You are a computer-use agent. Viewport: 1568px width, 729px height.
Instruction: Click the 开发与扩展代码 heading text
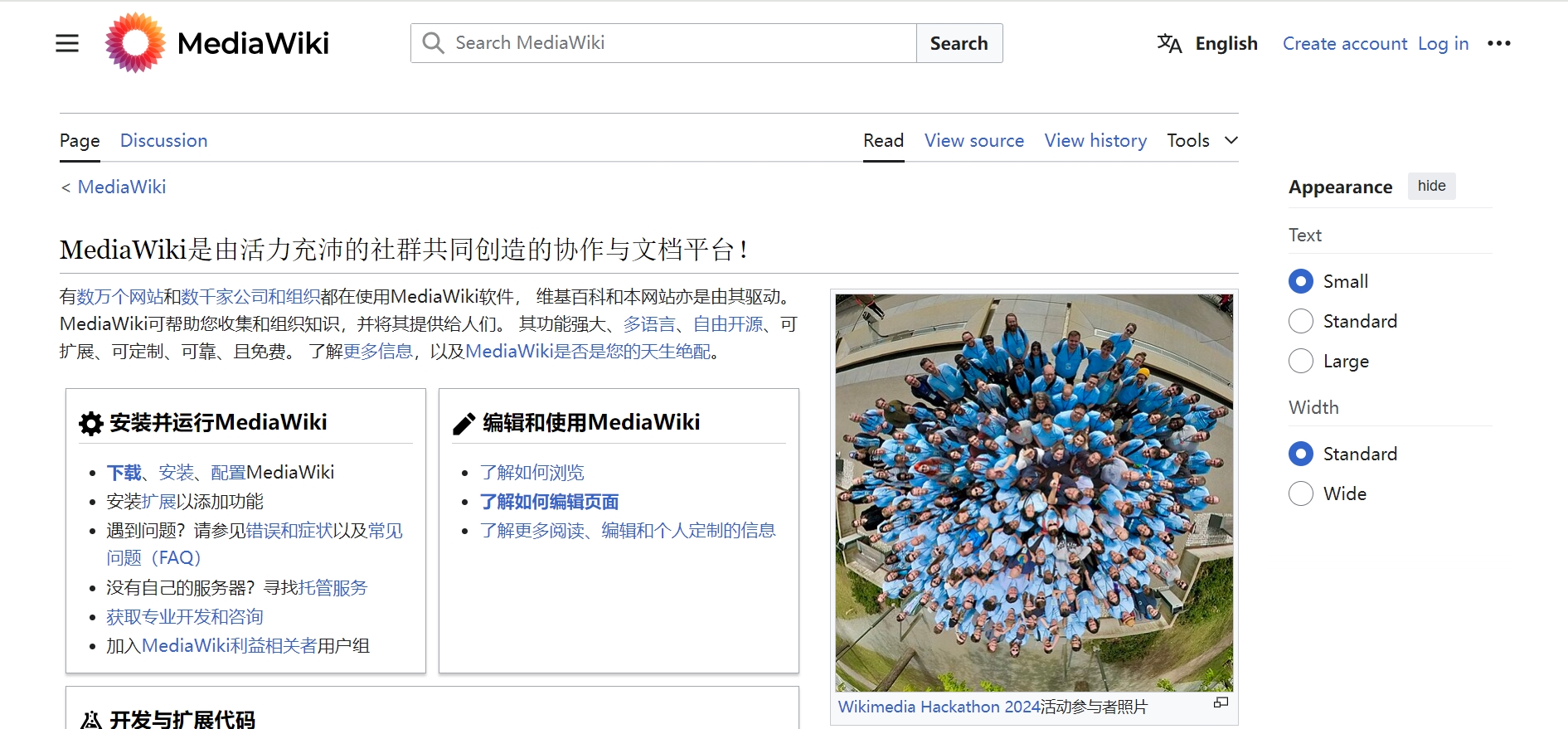click(x=182, y=720)
